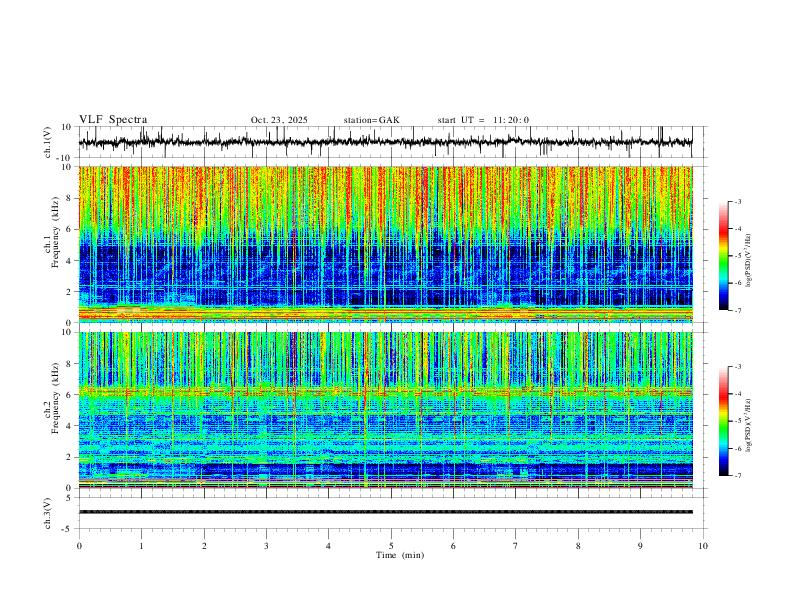Click the 'start UT = 11:20:0' label
Viewport: 792px width, 612px height.
[x=483, y=120]
